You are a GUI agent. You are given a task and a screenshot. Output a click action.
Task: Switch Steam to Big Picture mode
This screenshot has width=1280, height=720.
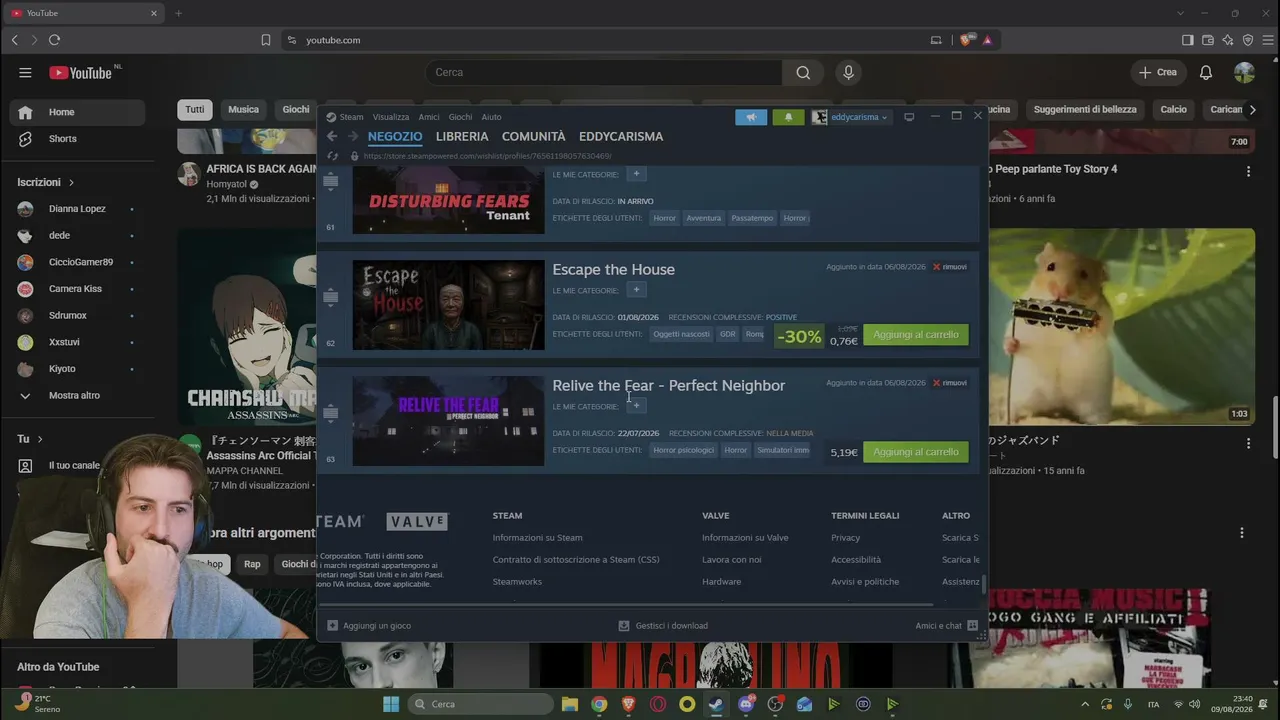coord(909,117)
